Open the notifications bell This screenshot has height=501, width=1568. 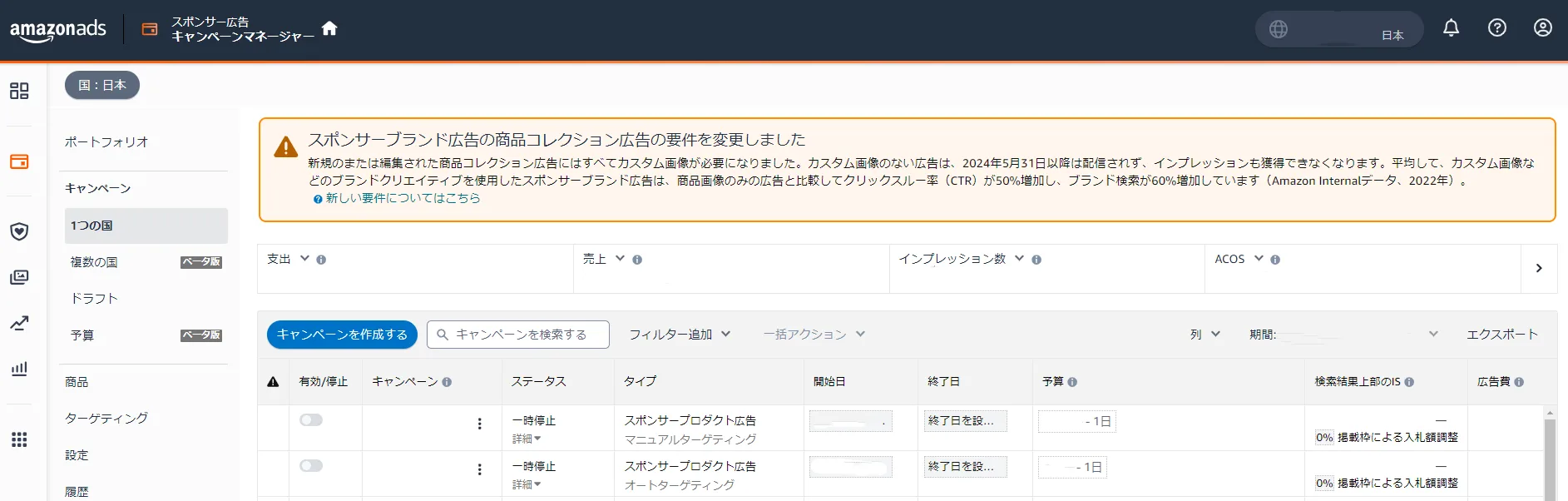(1451, 28)
